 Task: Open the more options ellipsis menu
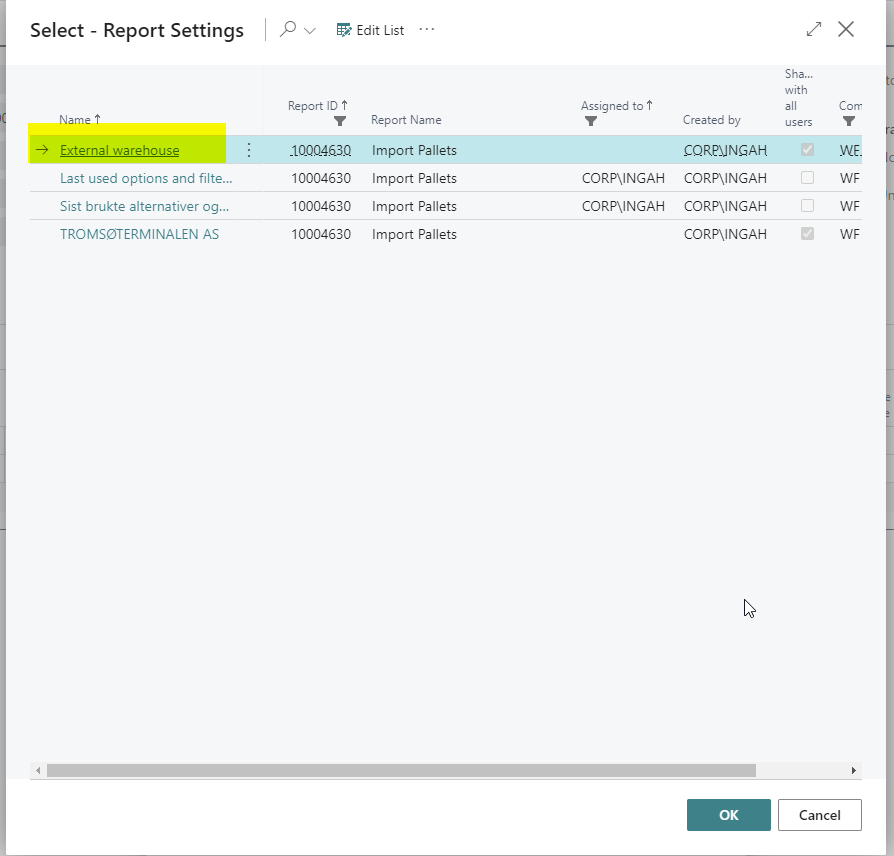(427, 30)
